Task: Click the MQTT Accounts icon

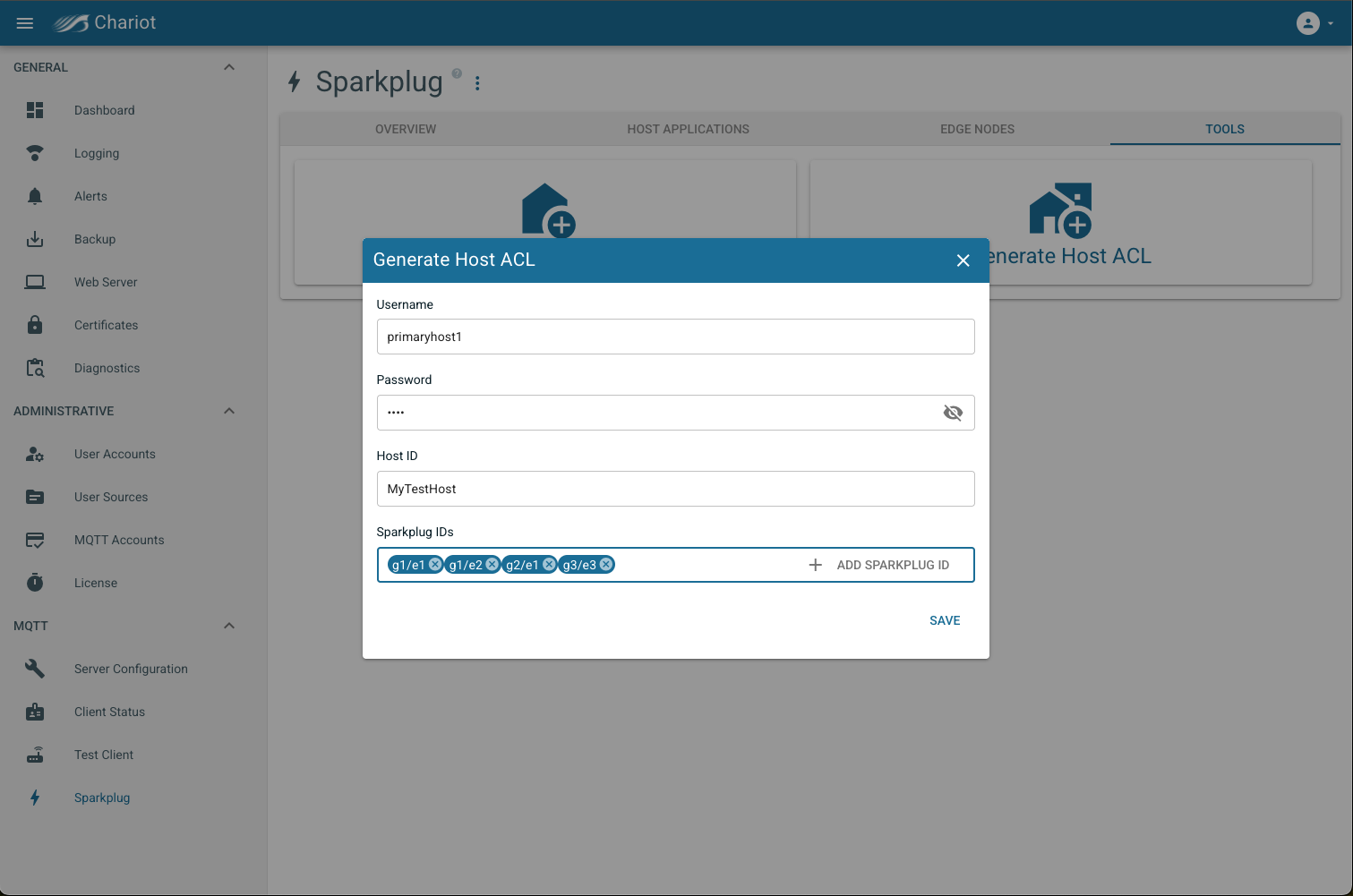Action: pos(35,540)
